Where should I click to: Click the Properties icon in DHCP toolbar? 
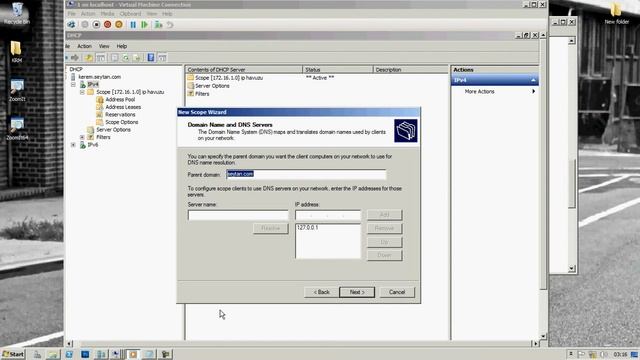click(114, 58)
